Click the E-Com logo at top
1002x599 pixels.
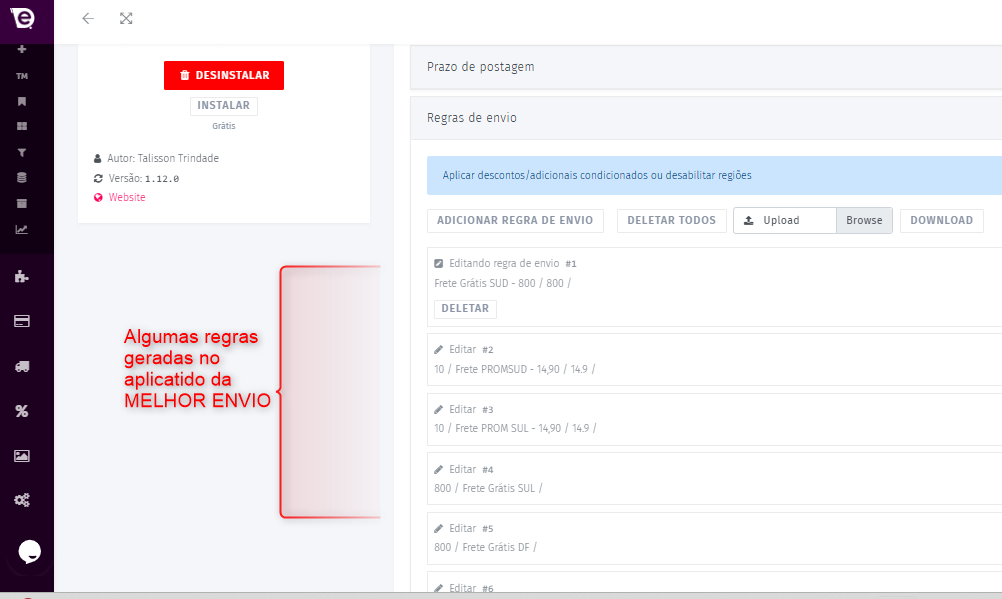[x=22, y=18]
